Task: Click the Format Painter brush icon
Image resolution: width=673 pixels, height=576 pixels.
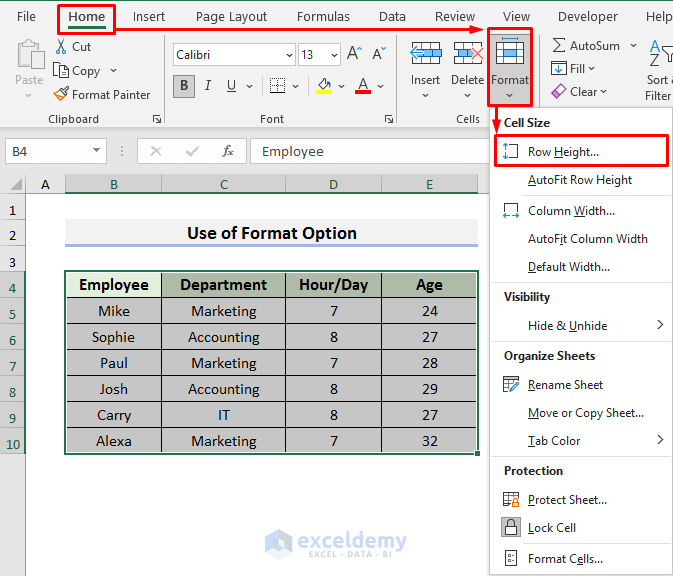Action: tap(61, 94)
